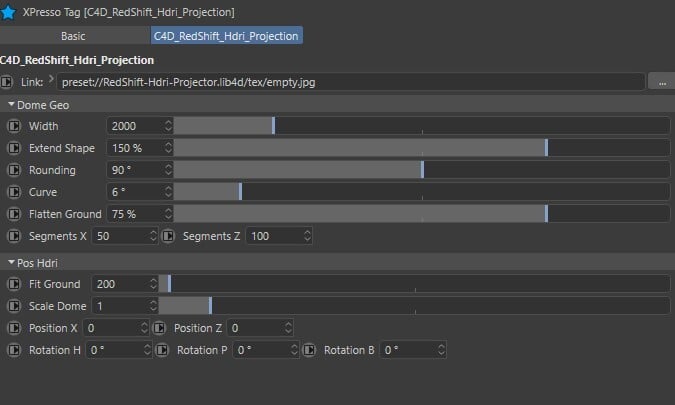
Task: Collapse the Pos Hdri section
Action: (11, 263)
